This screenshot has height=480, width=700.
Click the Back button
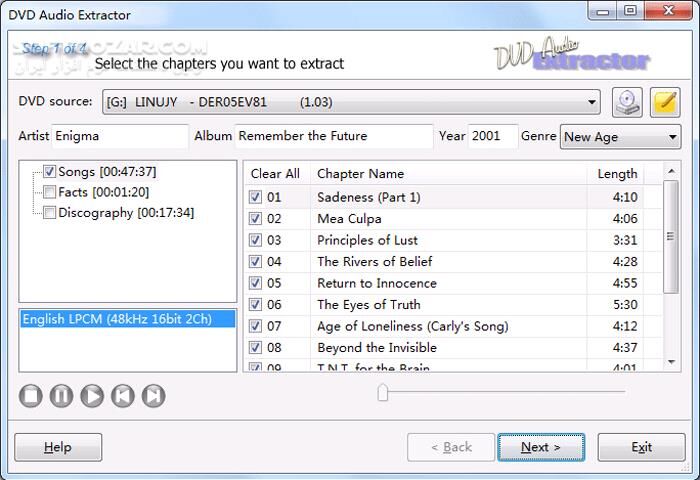click(x=451, y=447)
